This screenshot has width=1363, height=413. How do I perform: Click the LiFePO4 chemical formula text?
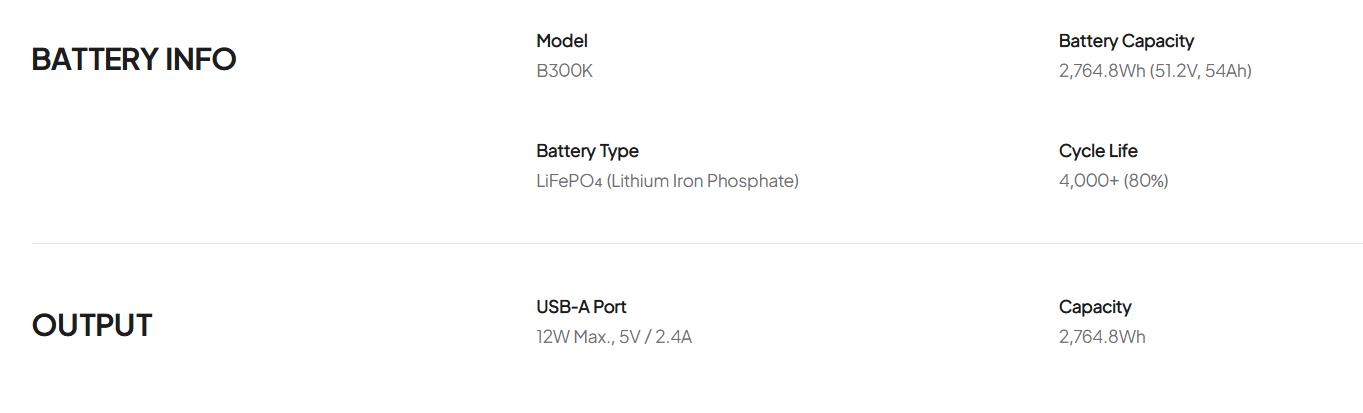(x=568, y=181)
